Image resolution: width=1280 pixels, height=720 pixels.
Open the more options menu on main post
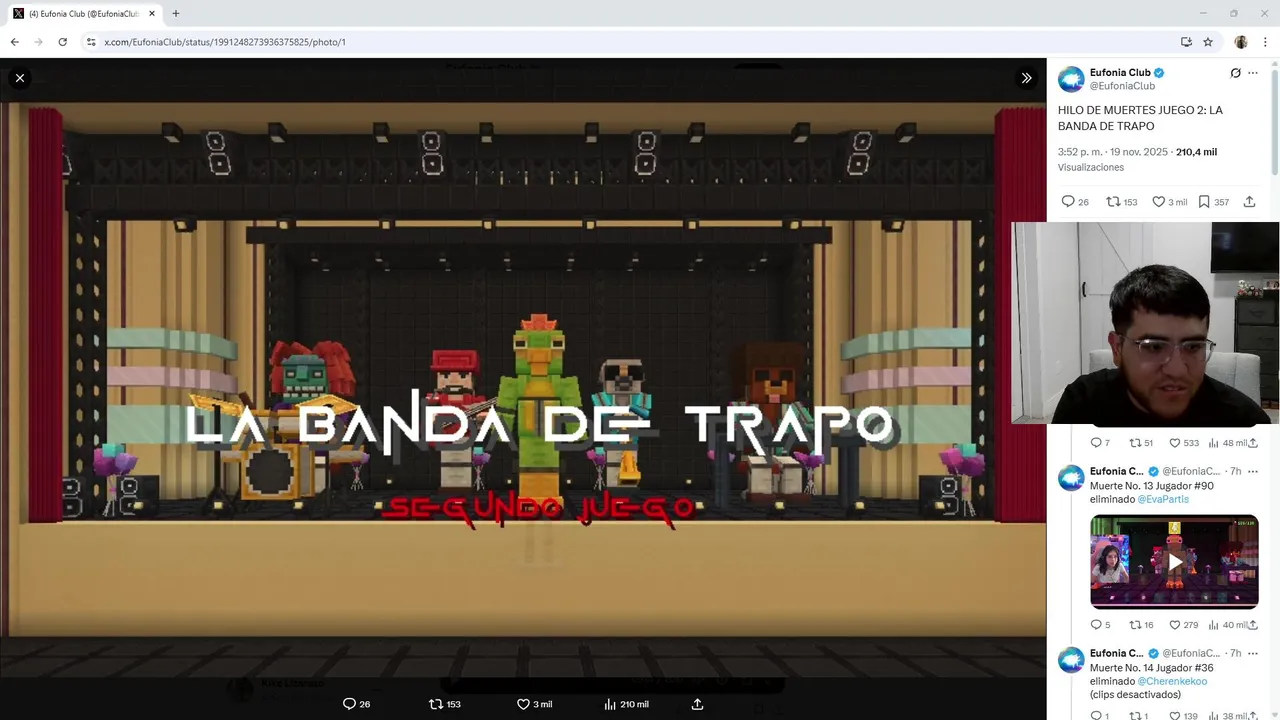1253,73
